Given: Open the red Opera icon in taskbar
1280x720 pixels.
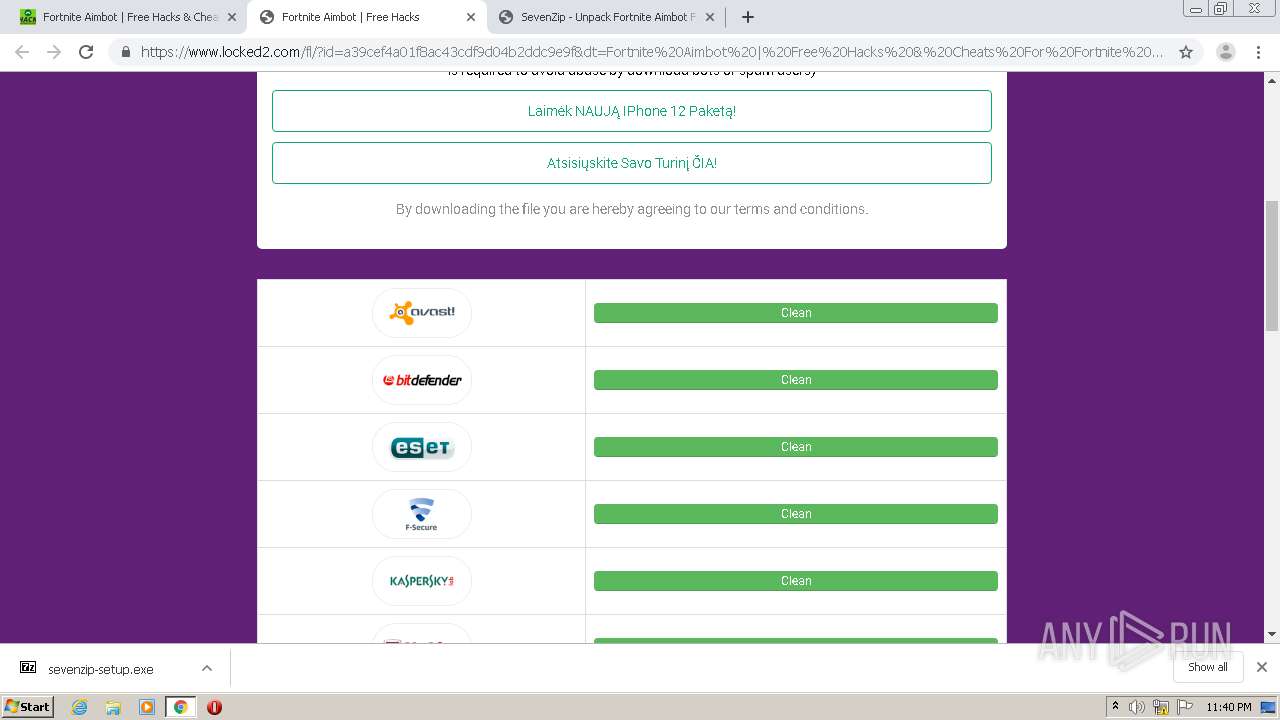Looking at the screenshot, I should pos(214,707).
